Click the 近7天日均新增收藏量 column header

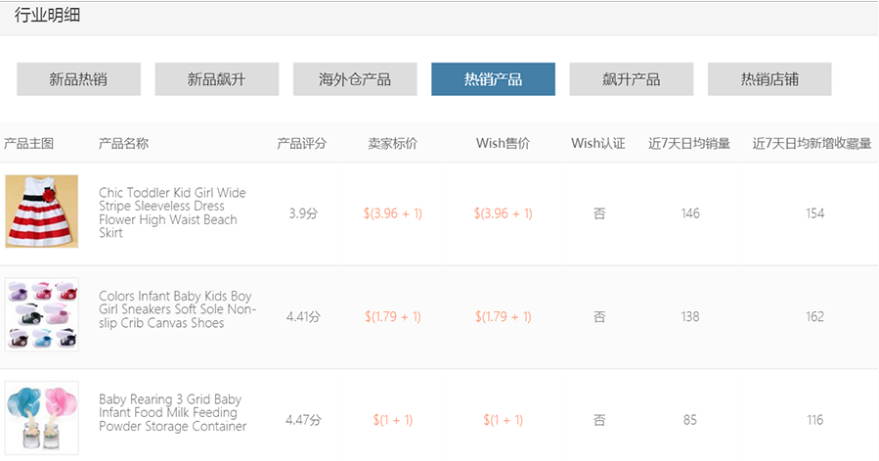(812, 144)
